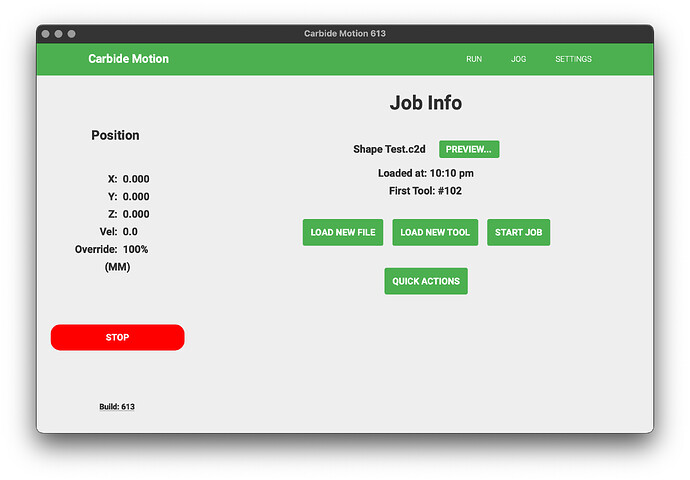Image resolution: width=690 pixels, height=480 pixels.
Task: Switch to the JOG tab
Action: 518,59
